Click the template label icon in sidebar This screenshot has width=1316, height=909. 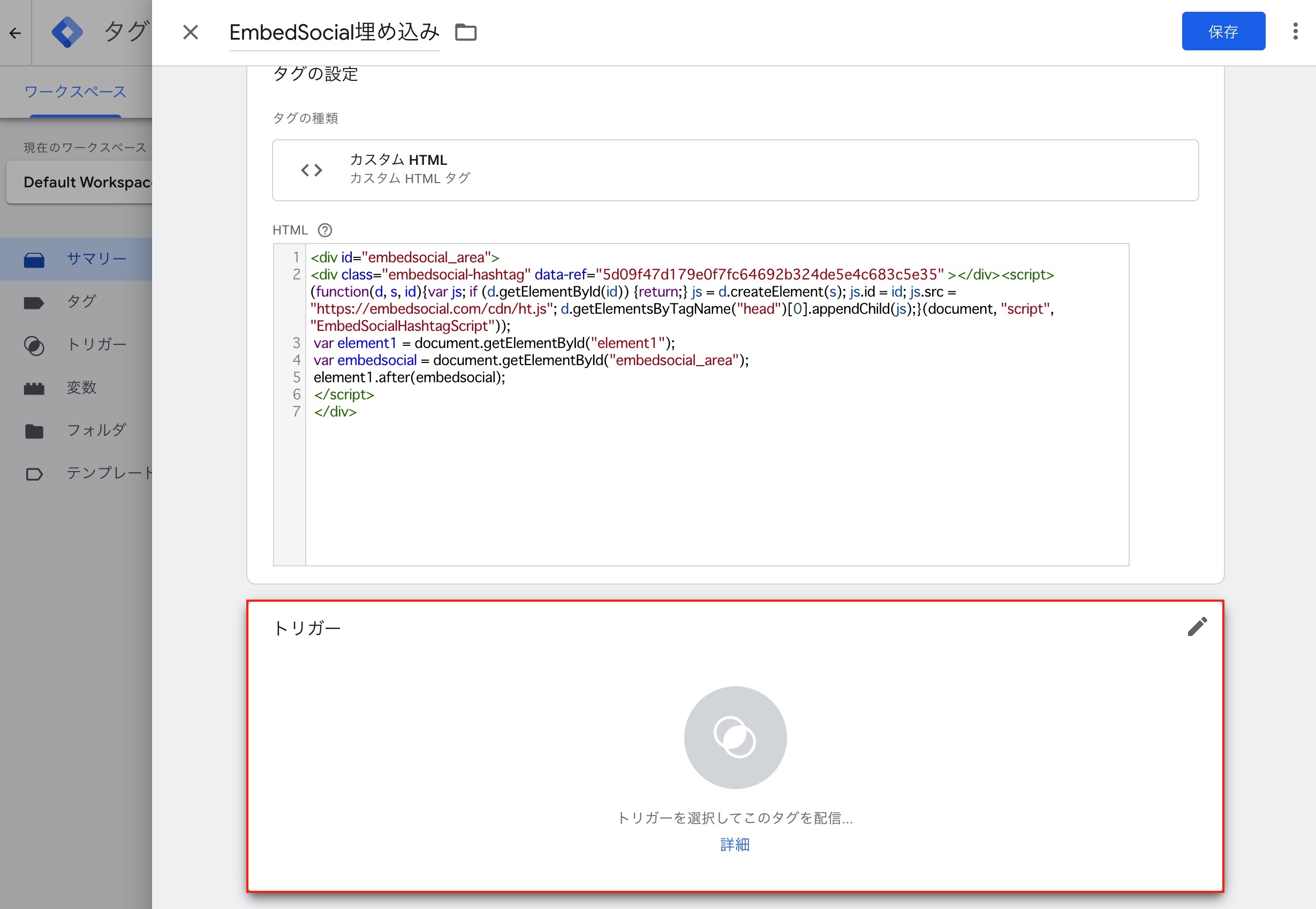tap(34, 474)
